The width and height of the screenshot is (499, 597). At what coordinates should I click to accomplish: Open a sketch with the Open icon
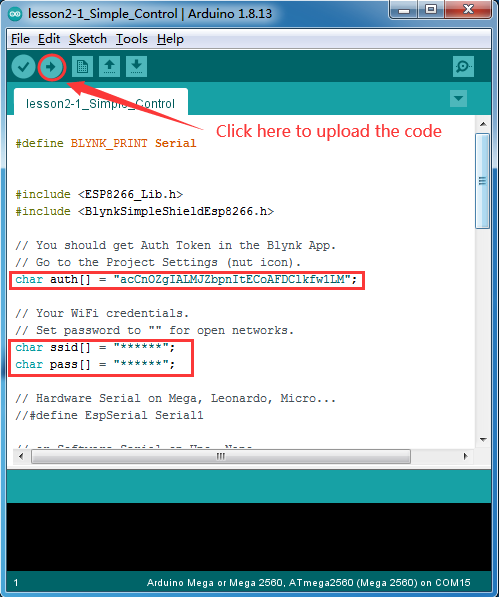[x=109, y=67]
